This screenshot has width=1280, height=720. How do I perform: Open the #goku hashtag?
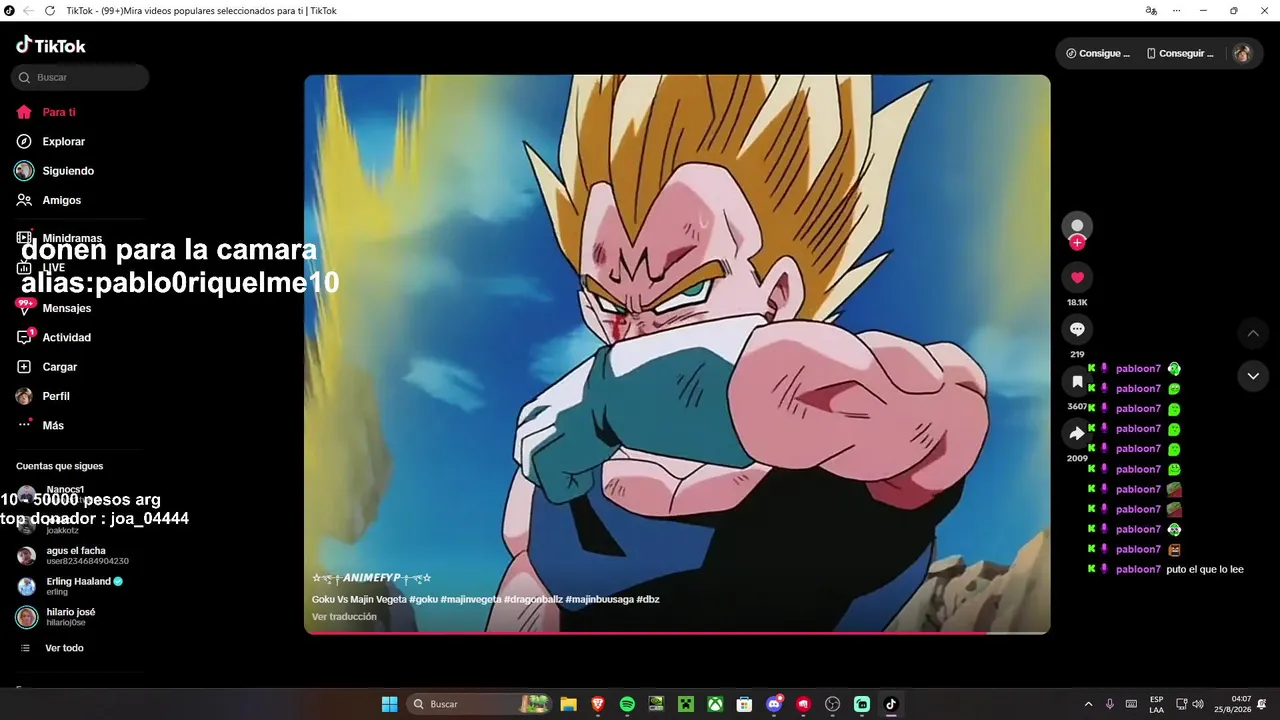423,599
